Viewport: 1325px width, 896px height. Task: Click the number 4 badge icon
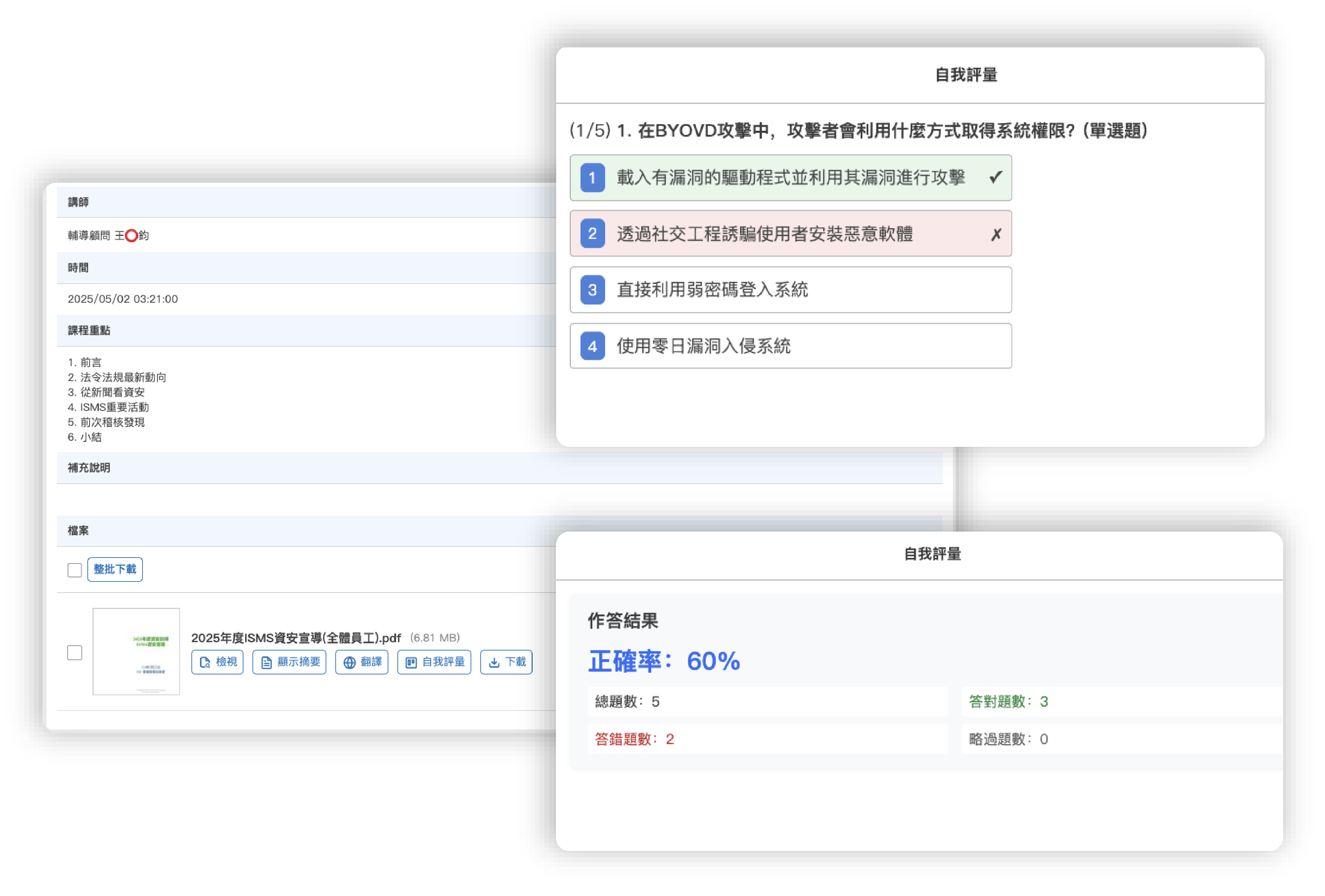pos(592,346)
